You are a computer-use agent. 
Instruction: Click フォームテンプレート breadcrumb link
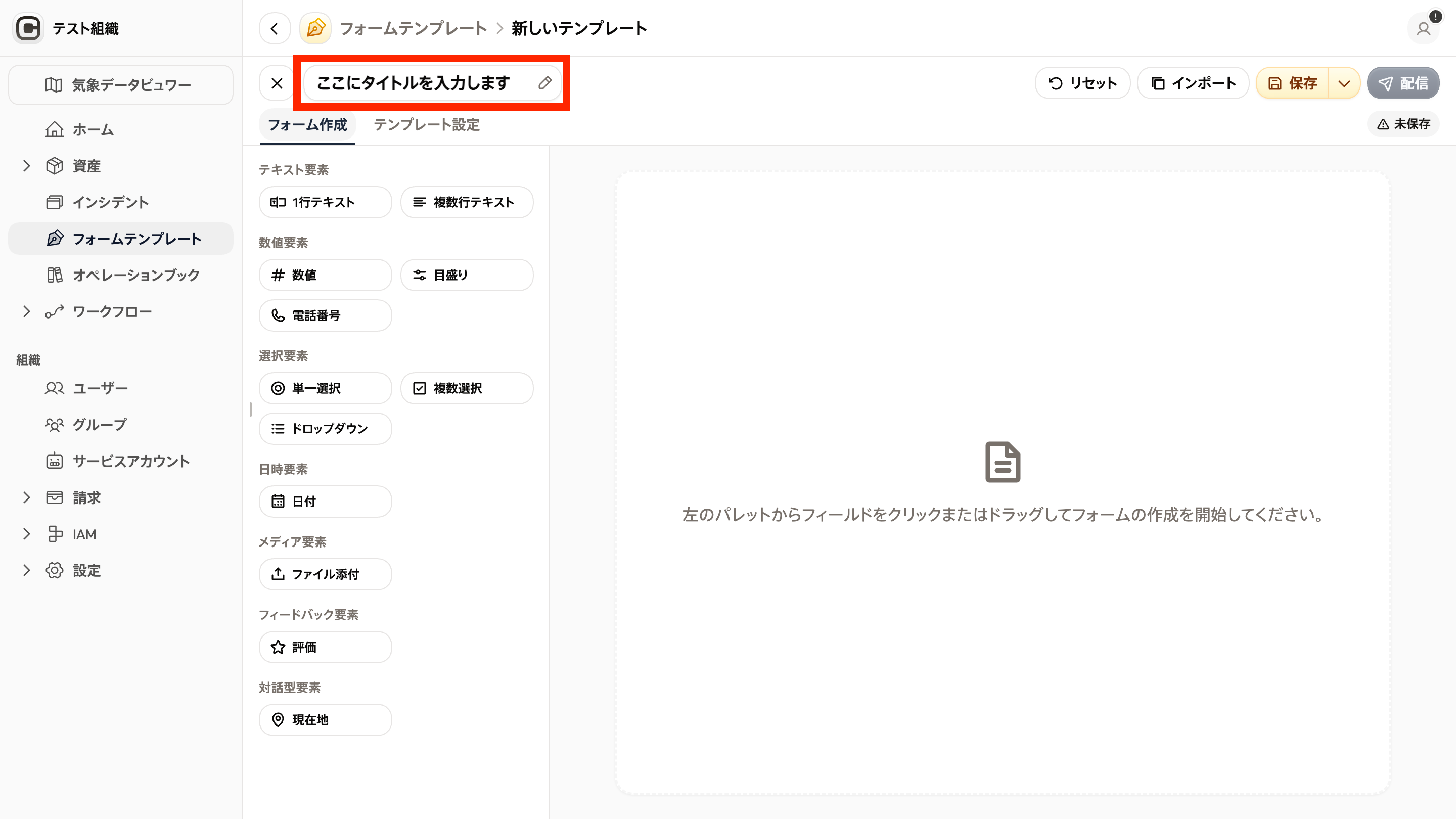click(x=413, y=28)
